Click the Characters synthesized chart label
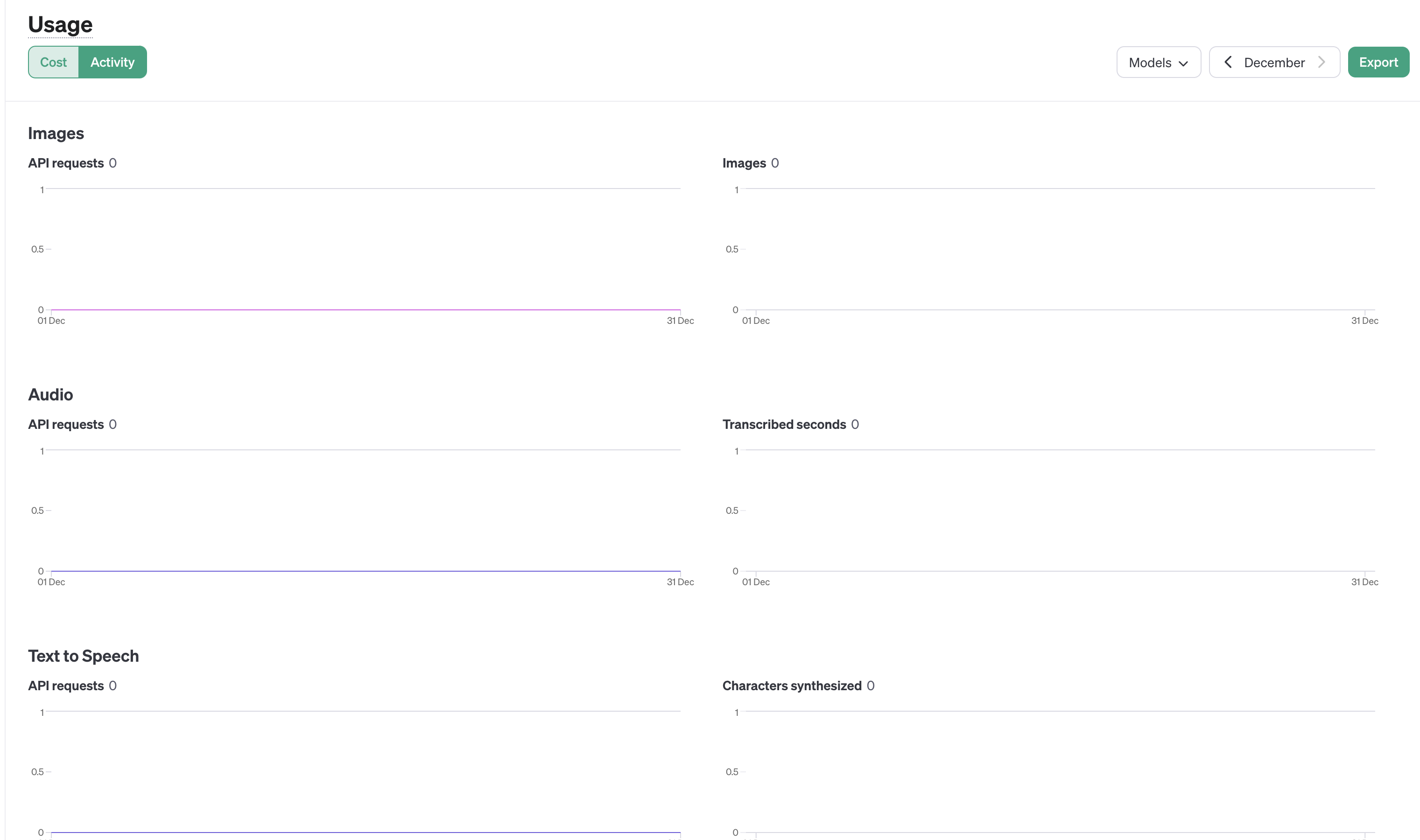 pos(792,686)
